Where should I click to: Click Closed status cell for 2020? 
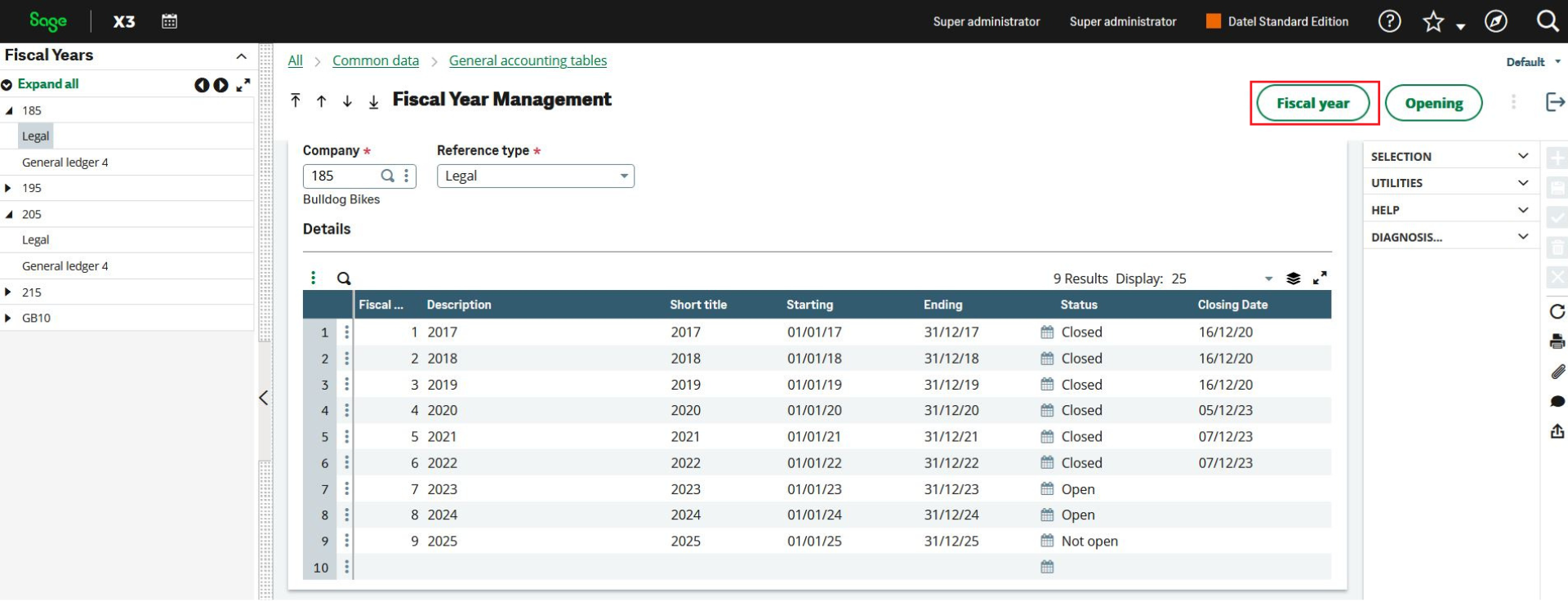click(1081, 410)
